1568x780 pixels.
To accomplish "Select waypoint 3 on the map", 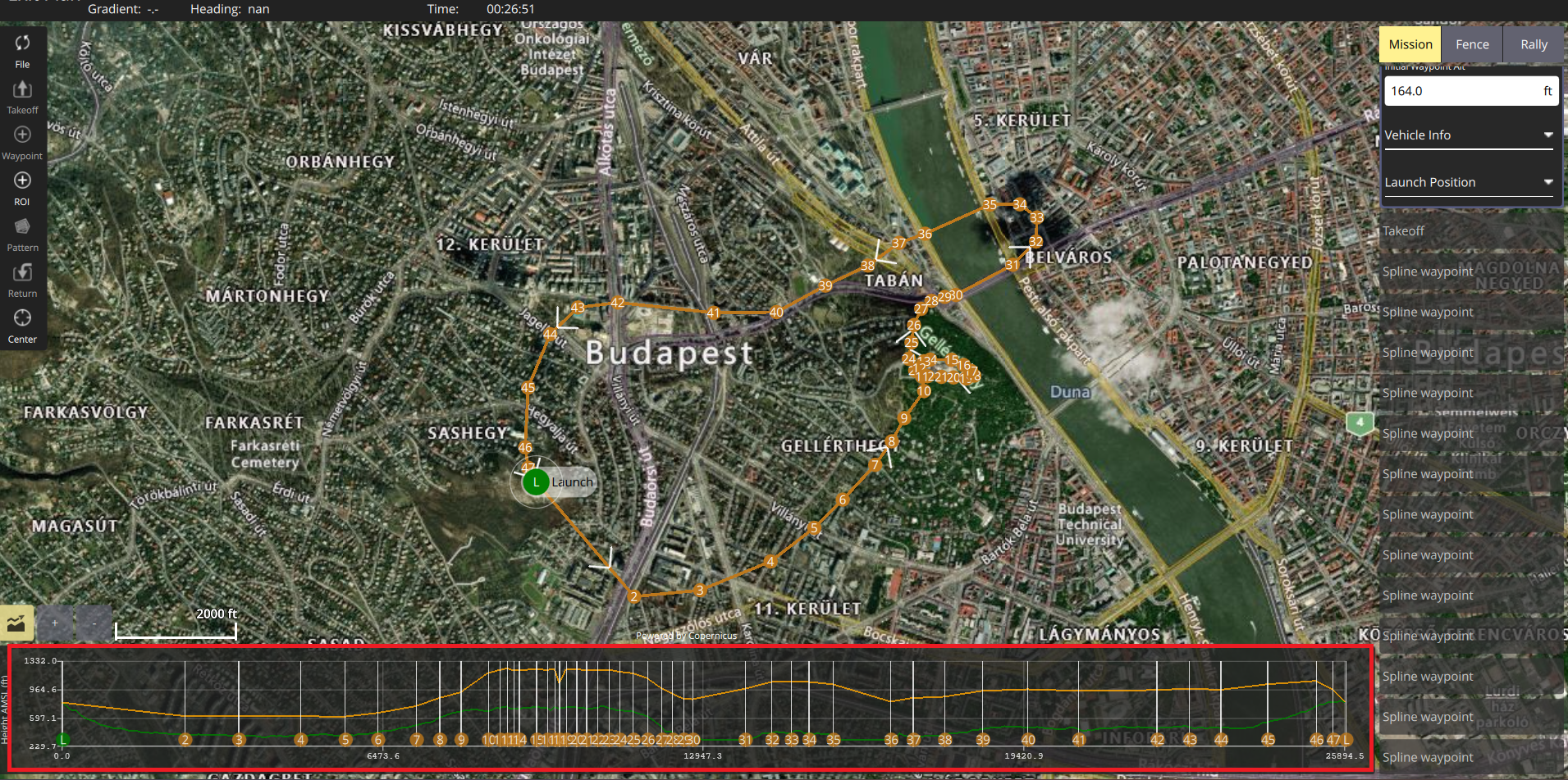I will pyautogui.click(x=699, y=590).
